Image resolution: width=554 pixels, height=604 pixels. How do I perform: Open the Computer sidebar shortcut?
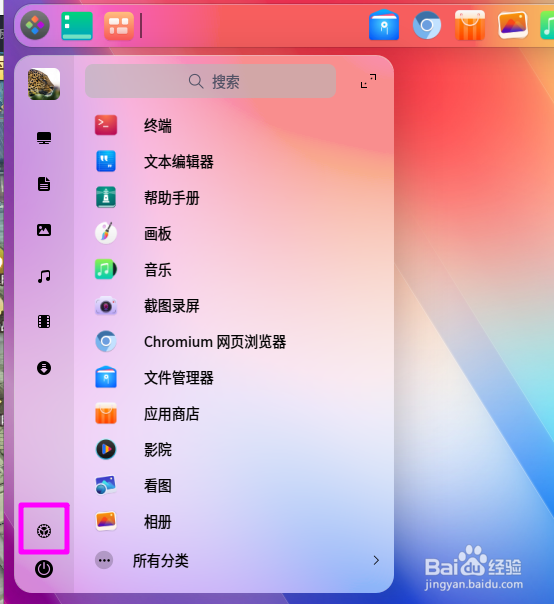pyautogui.click(x=44, y=138)
